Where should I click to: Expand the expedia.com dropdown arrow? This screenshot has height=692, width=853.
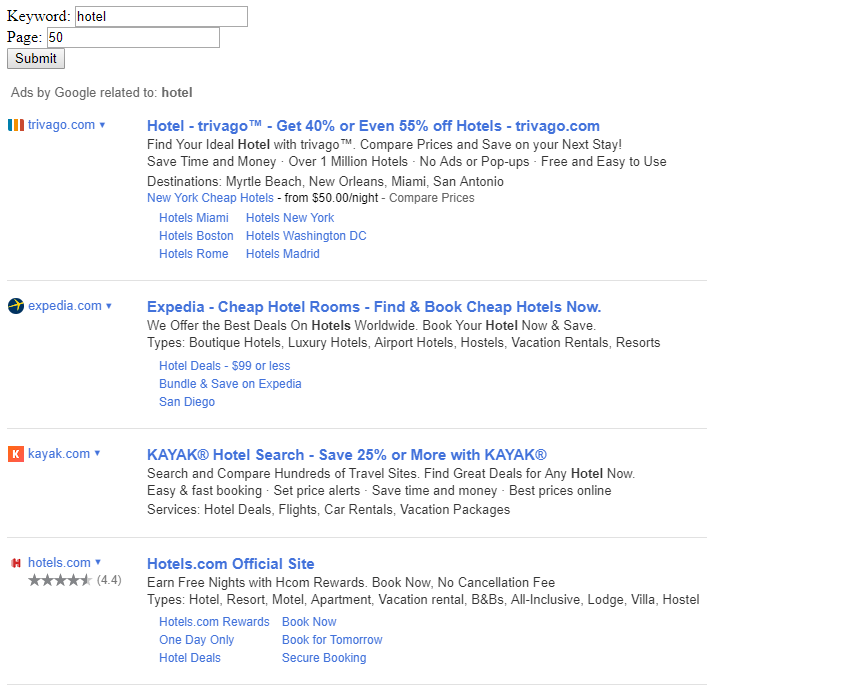click(109, 306)
